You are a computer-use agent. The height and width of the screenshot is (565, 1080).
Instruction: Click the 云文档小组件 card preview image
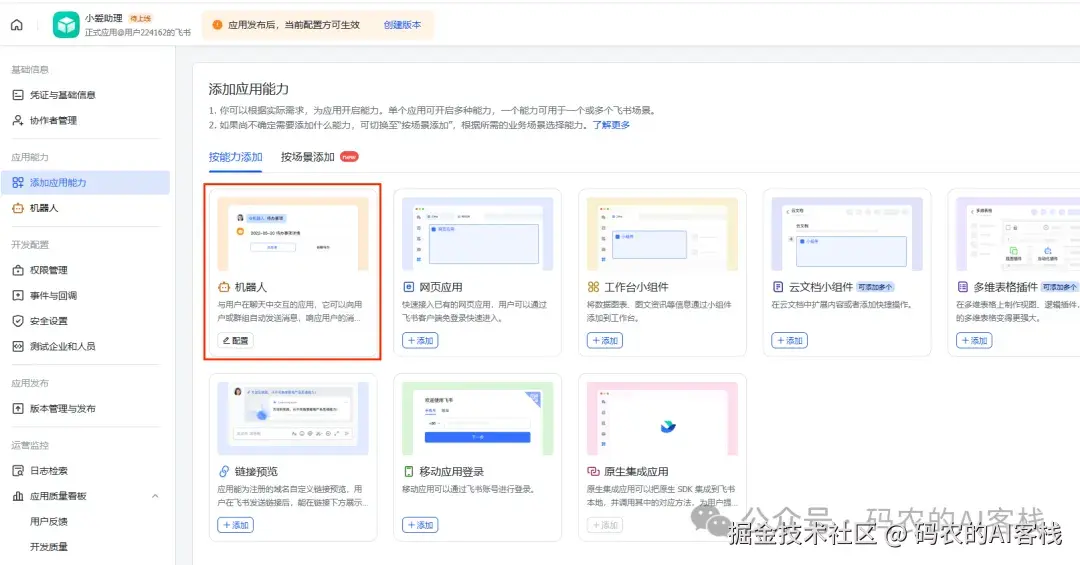coord(847,234)
